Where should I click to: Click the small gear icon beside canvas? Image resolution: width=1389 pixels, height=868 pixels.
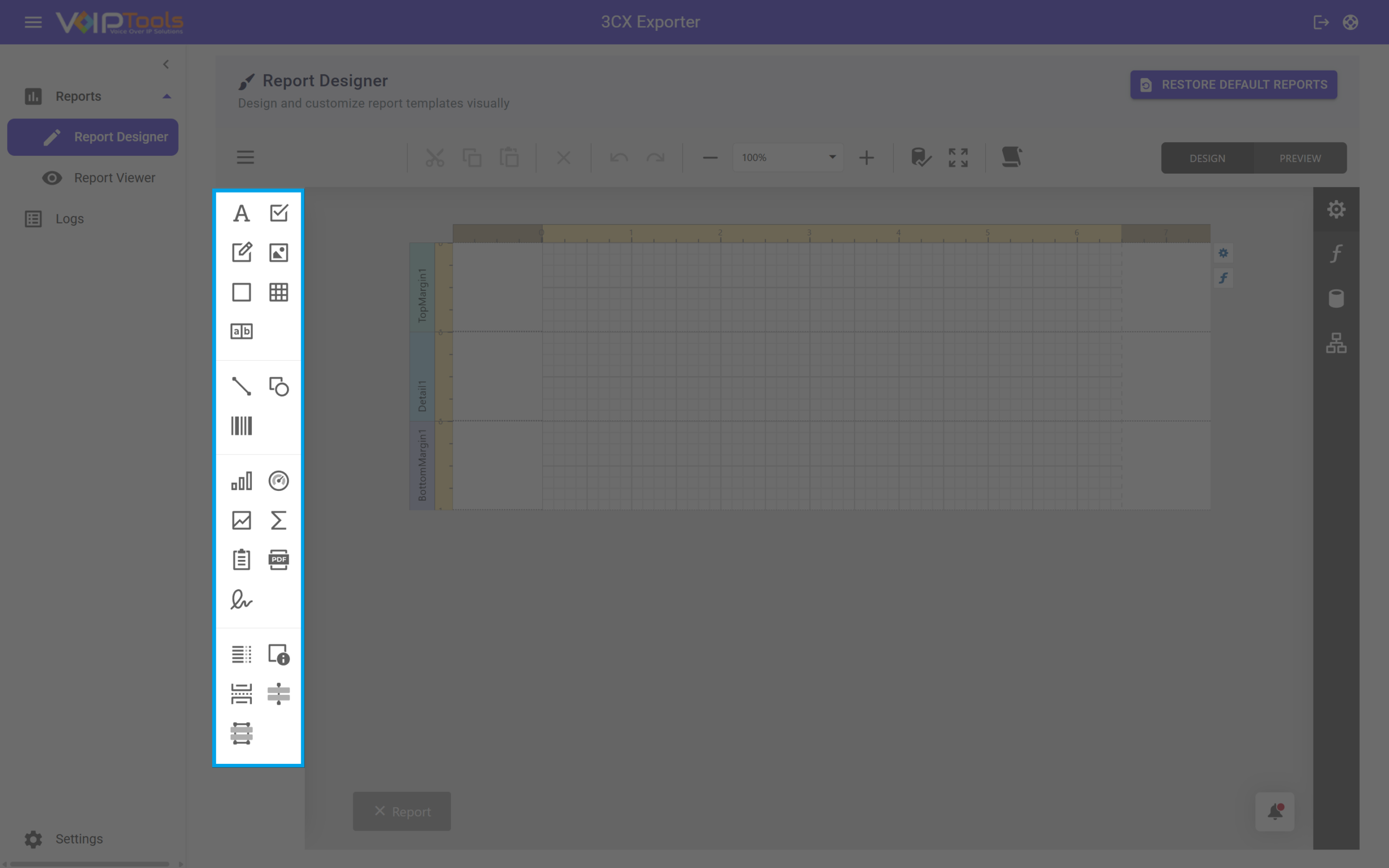tap(1223, 253)
